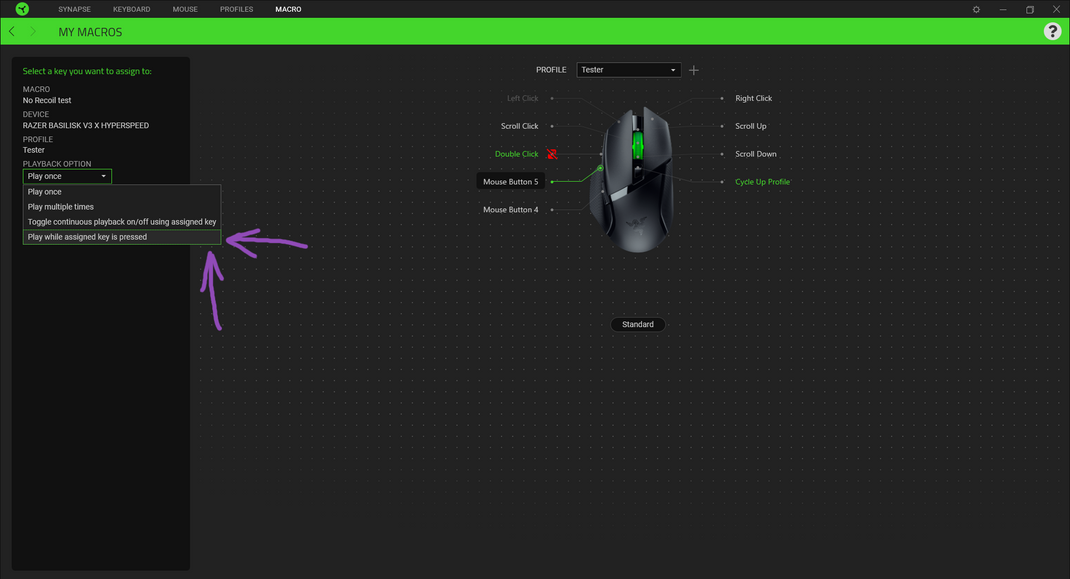Select 'Toggle continuous playback on/off' option
Image resolution: width=1070 pixels, height=579 pixels.
tap(120, 221)
